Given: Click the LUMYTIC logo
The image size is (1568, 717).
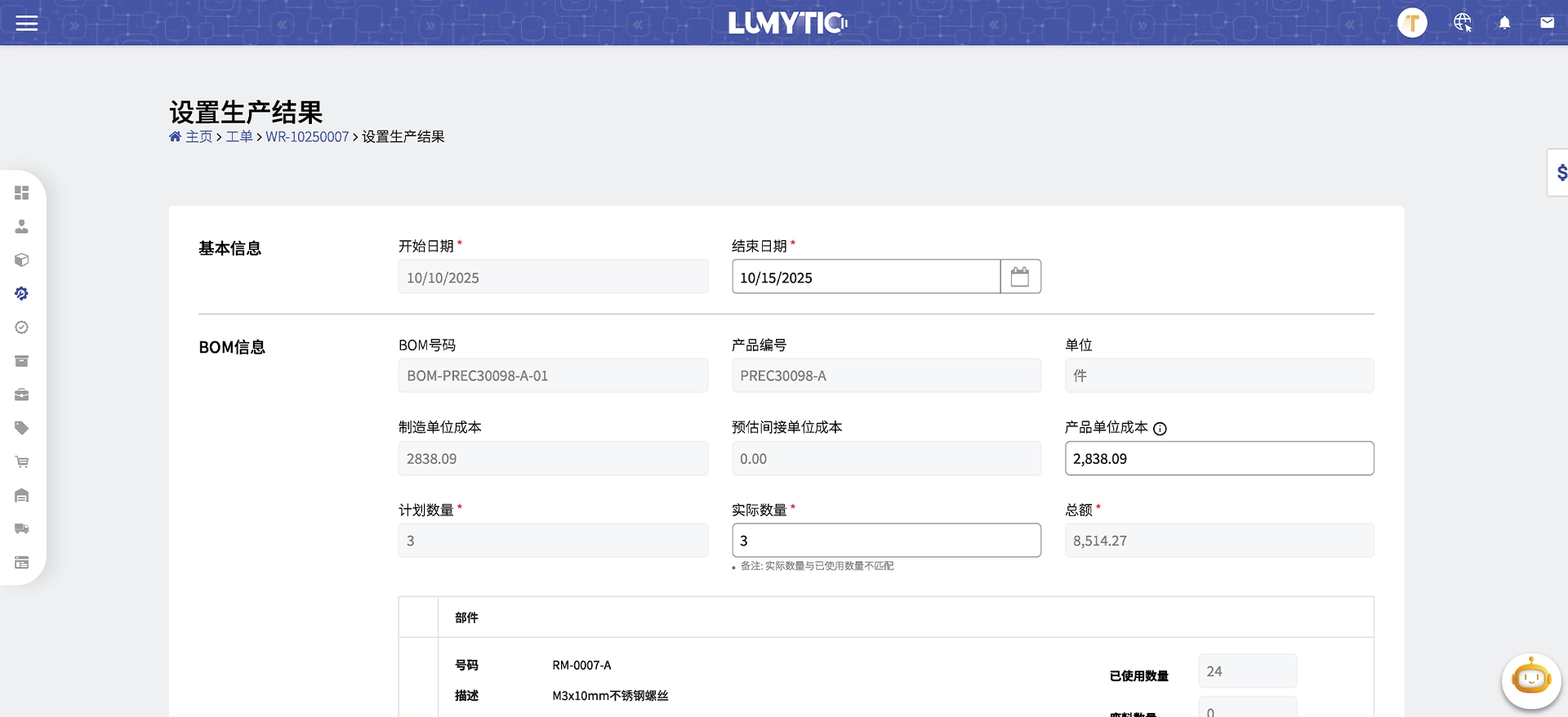Looking at the screenshot, I should [x=787, y=23].
